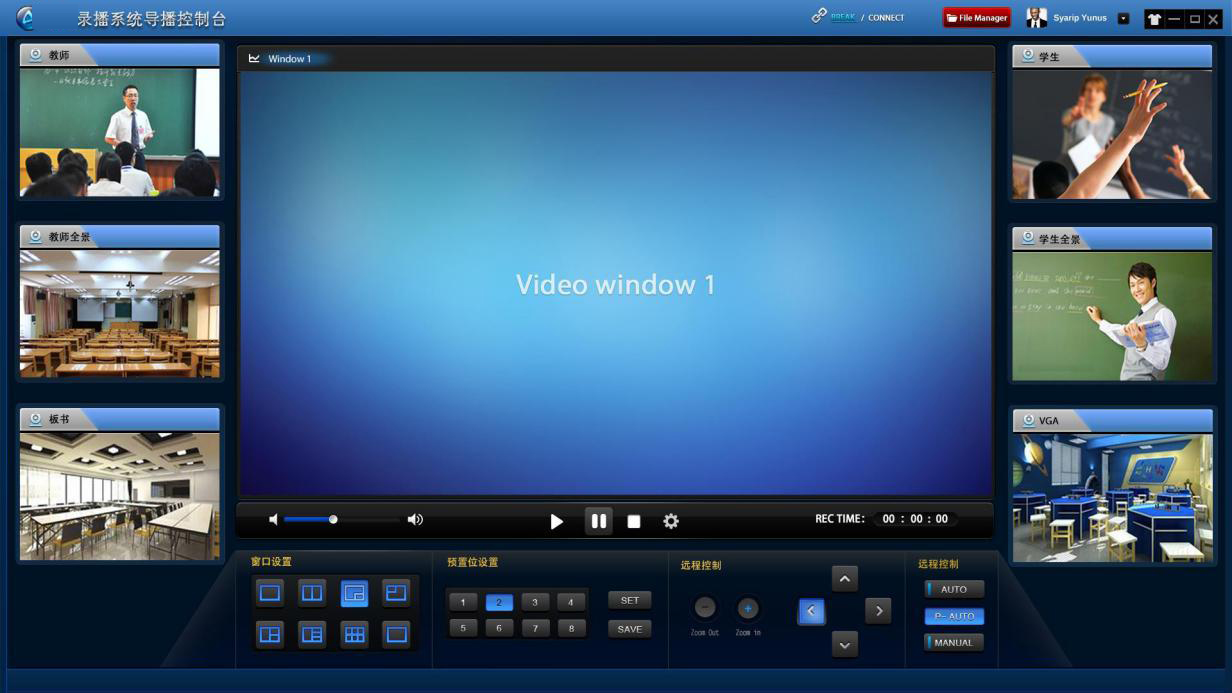Open the dropdown next to Syarip Yunus

coord(1123,18)
